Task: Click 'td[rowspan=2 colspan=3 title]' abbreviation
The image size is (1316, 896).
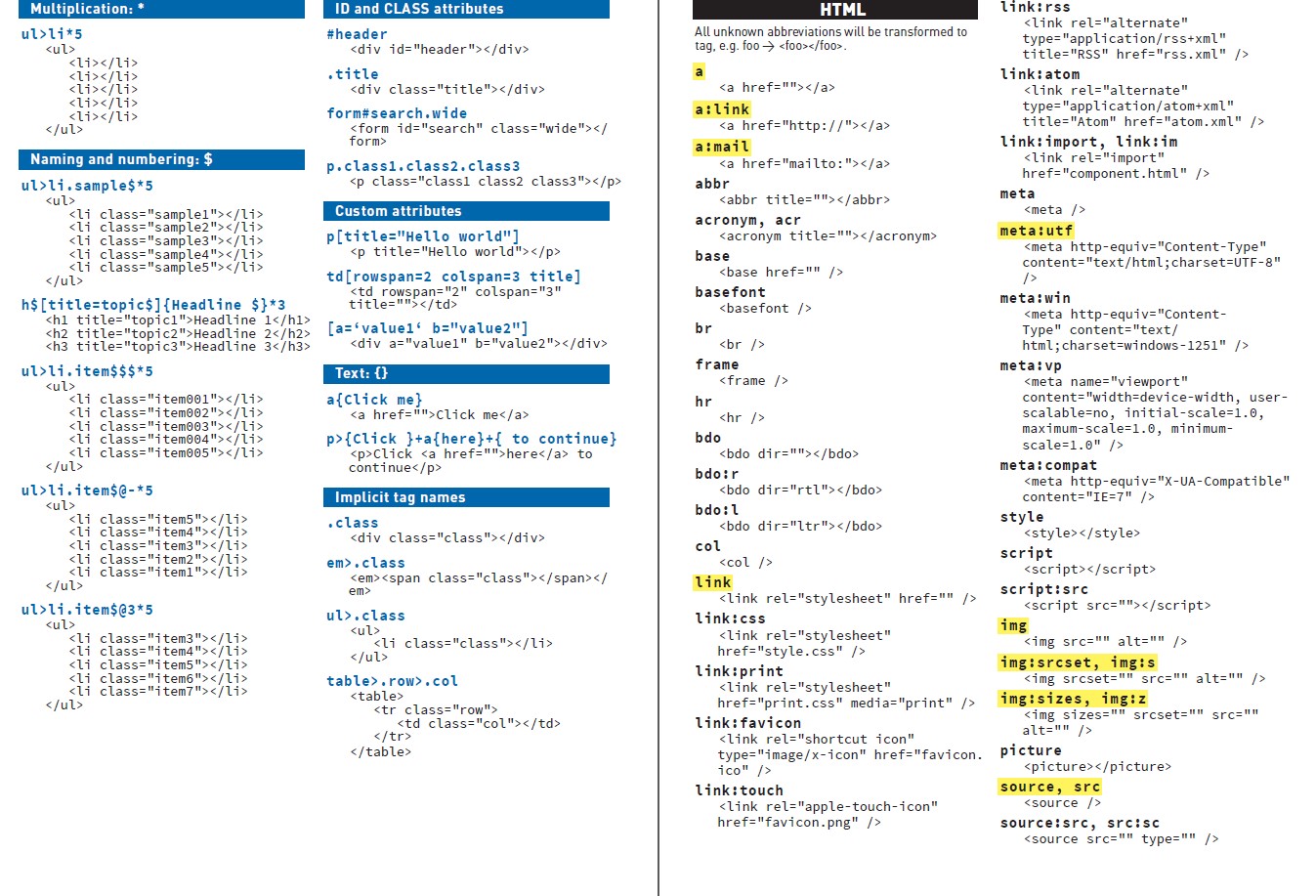Action: click(x=453, y=277)
